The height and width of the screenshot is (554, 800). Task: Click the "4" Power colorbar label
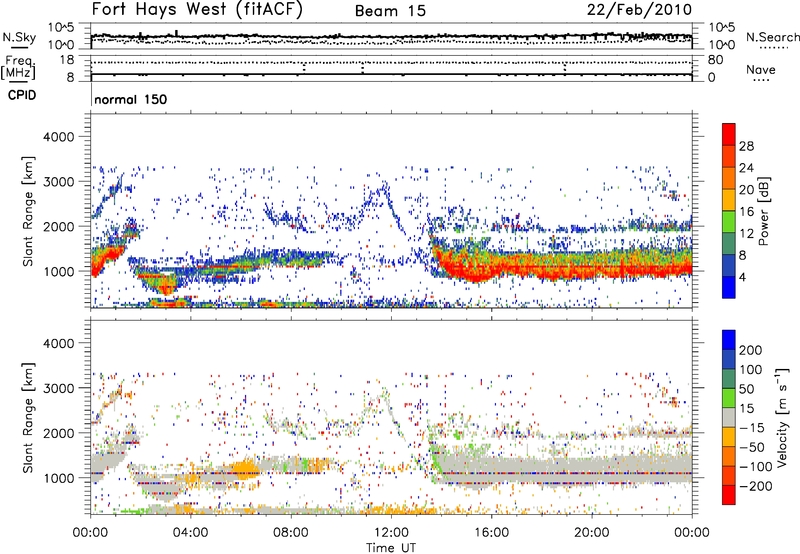click(743, 278)
